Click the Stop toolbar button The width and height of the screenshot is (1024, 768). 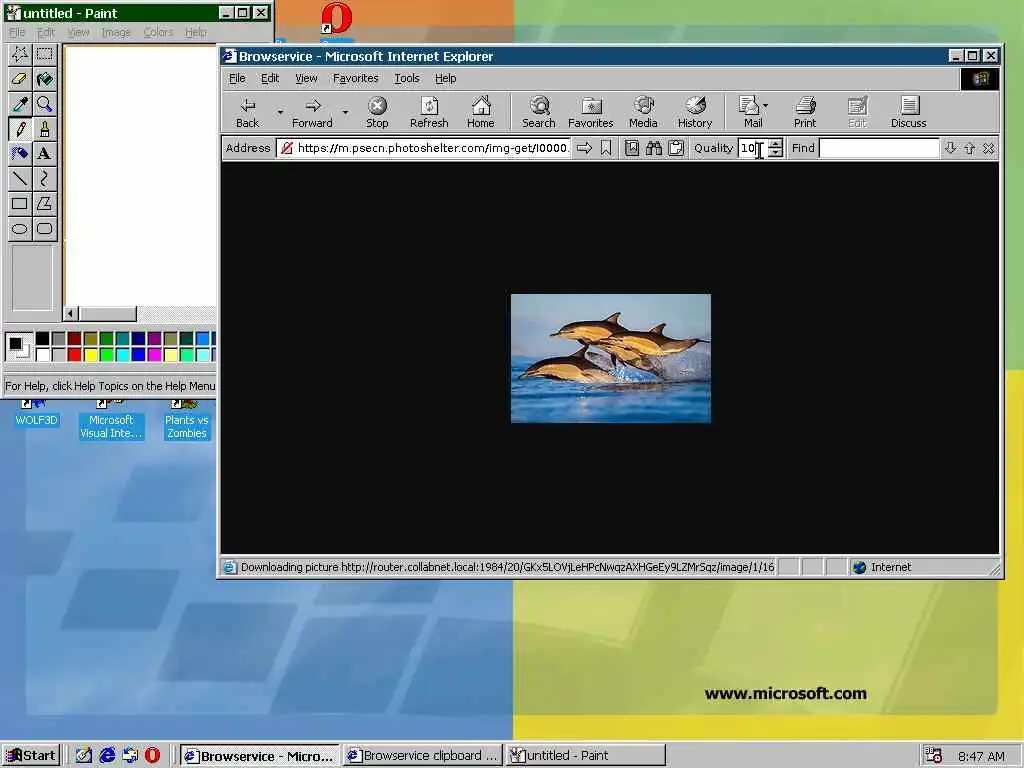377,112
